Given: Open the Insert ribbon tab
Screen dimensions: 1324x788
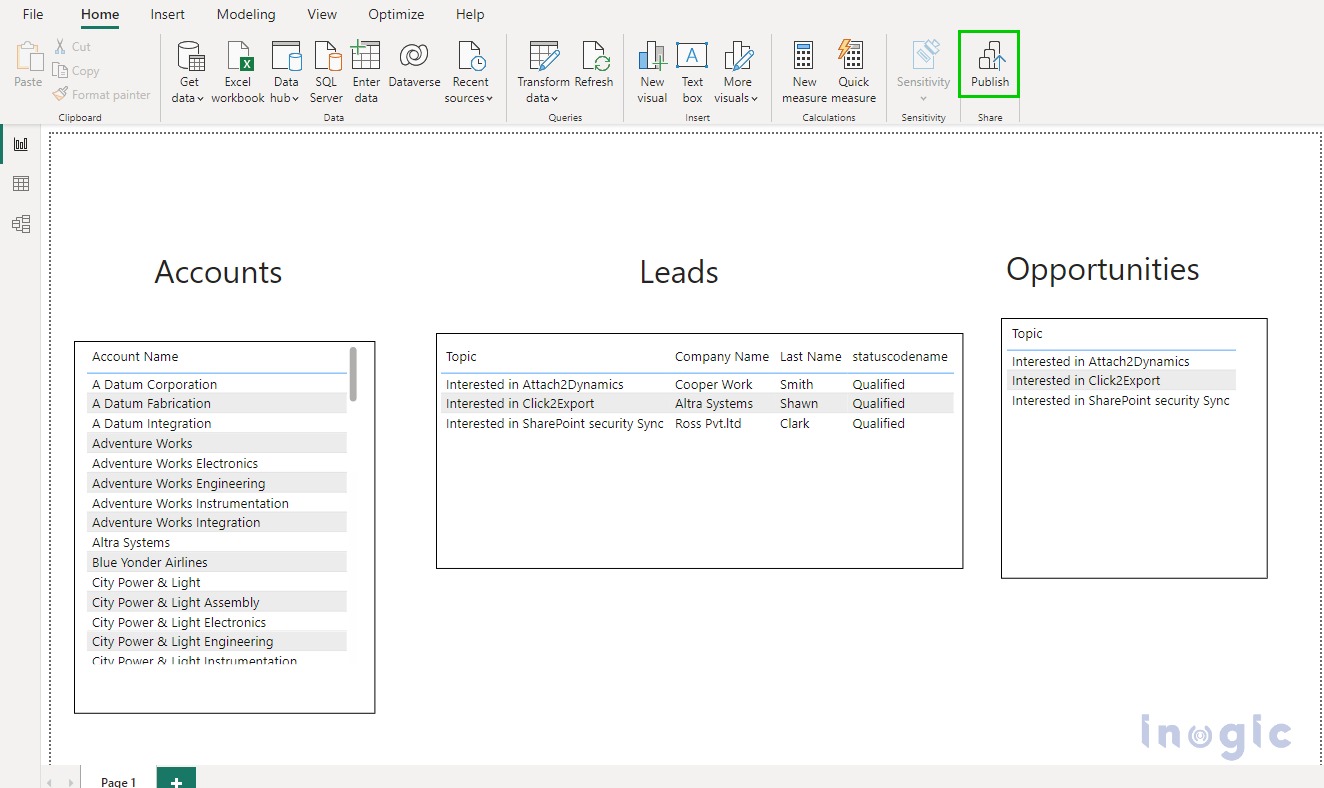Looking at the screenshot, I should point(167,14).
